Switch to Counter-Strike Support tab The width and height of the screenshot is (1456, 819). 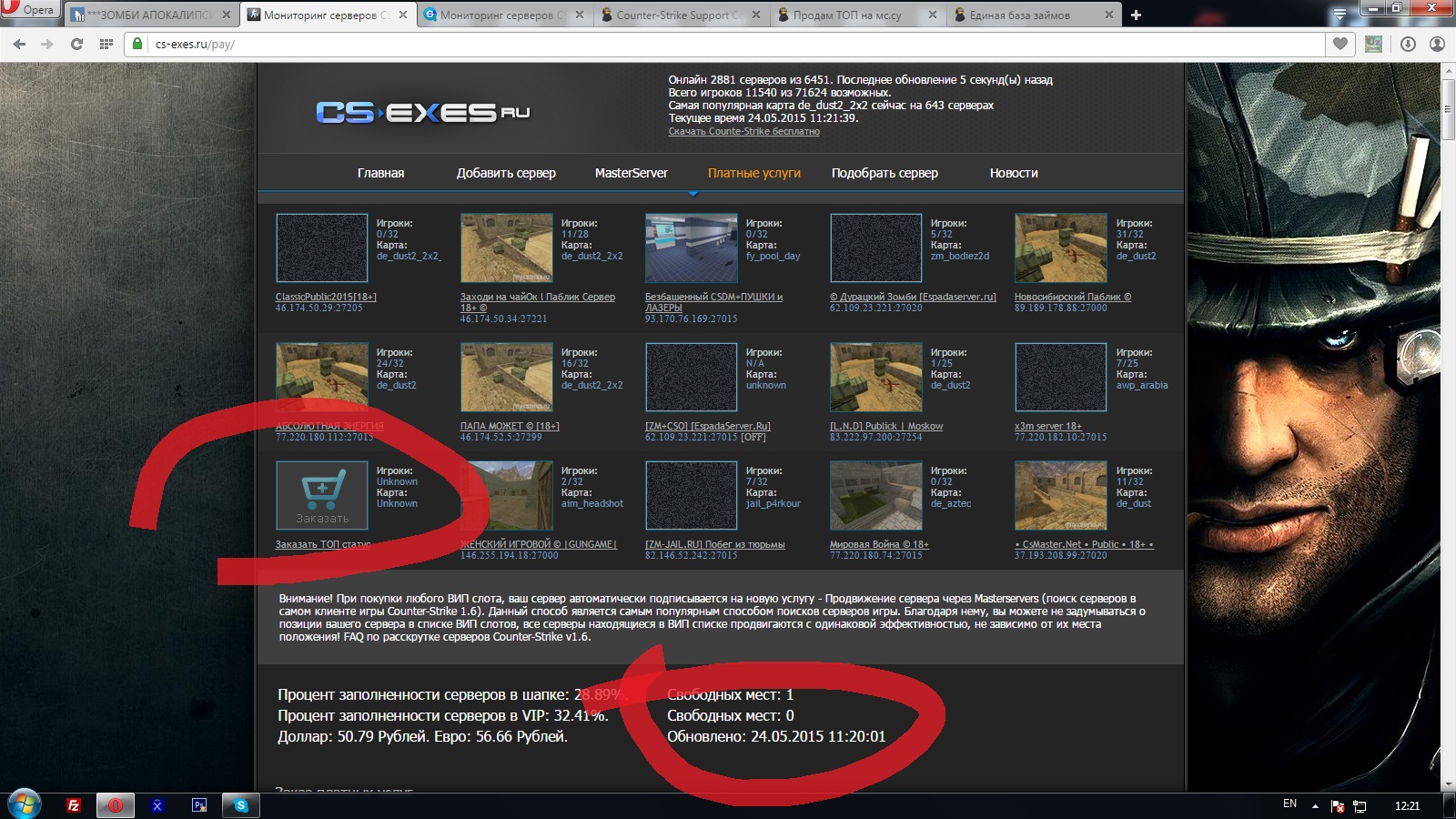tap(682, 15)
